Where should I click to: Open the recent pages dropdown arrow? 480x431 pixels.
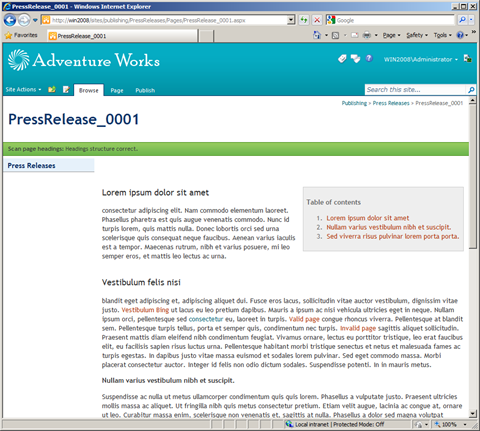point(35,20)
